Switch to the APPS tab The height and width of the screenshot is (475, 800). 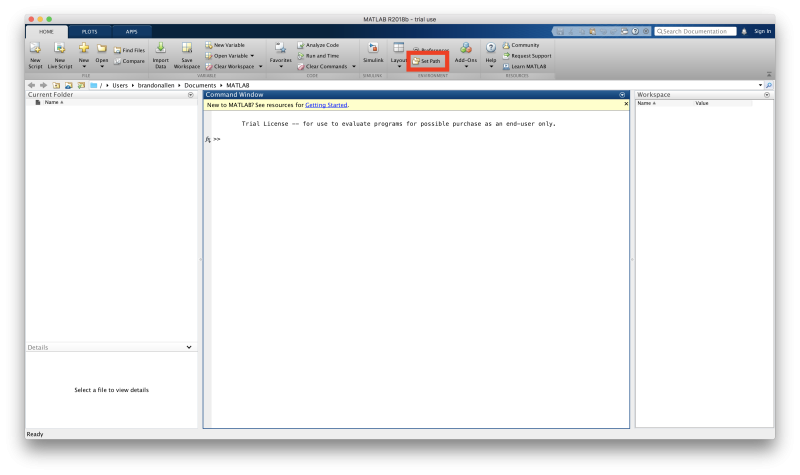click(x=132, y=32)
